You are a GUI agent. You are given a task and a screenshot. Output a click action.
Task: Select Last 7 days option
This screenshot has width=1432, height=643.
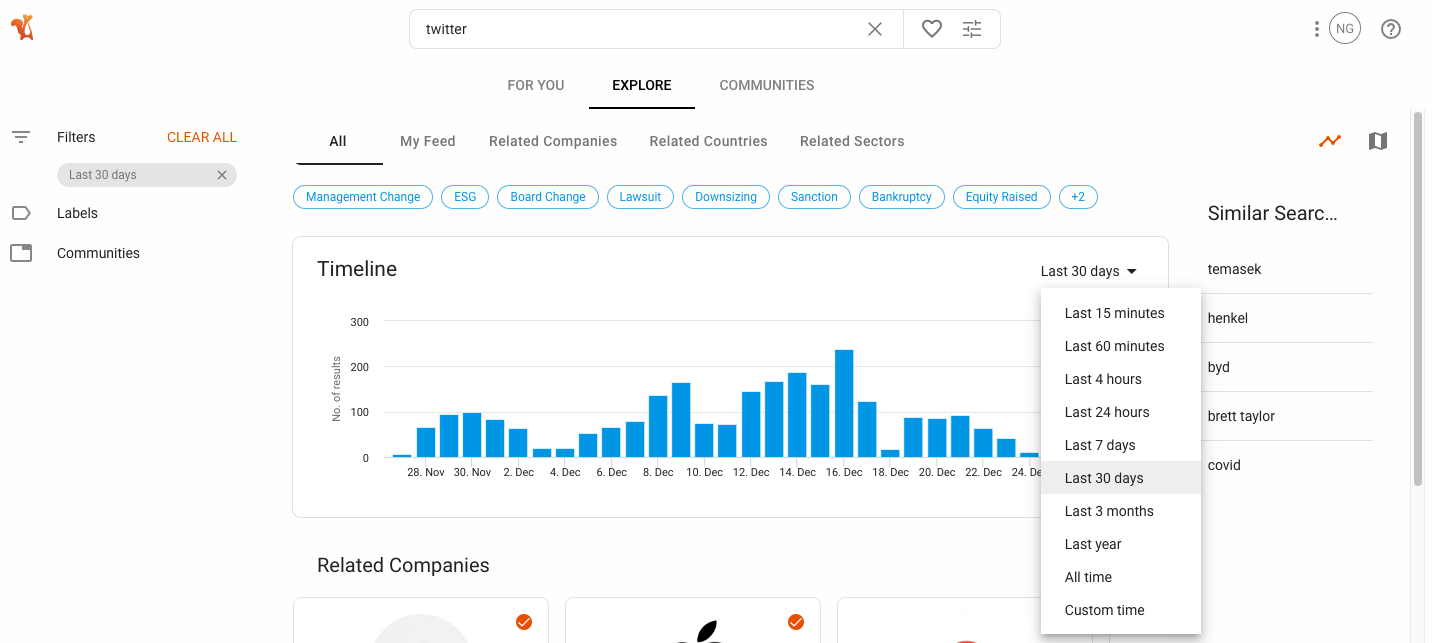pyautogui.click(x=1121, y=445)
